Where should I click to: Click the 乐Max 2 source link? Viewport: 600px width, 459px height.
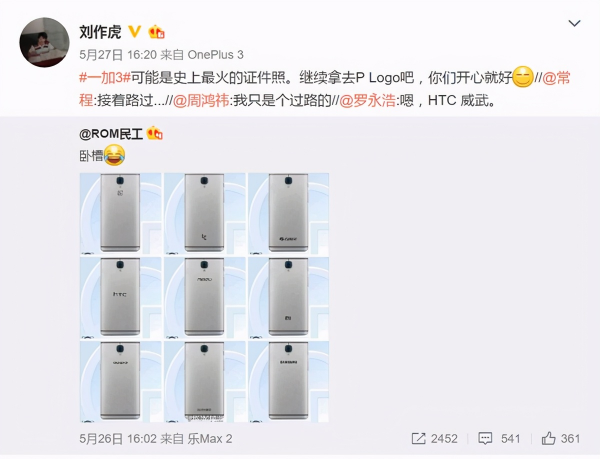[x=210, y=439]
